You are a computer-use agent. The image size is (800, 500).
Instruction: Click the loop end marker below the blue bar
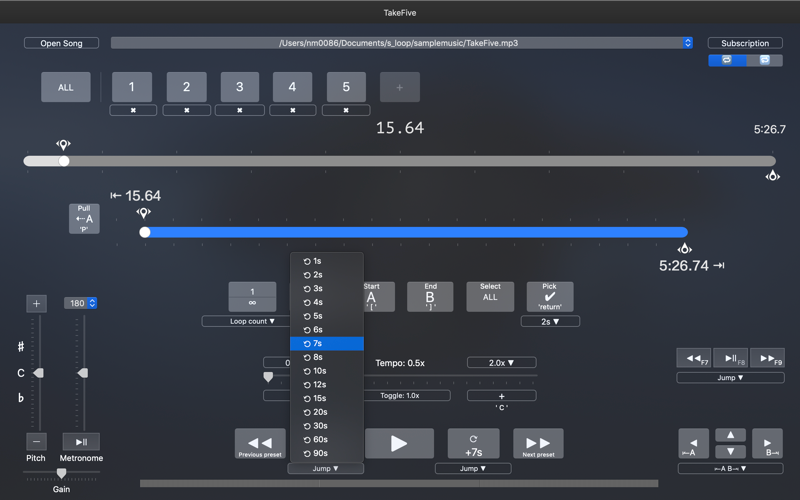click(x=685, y=249)
